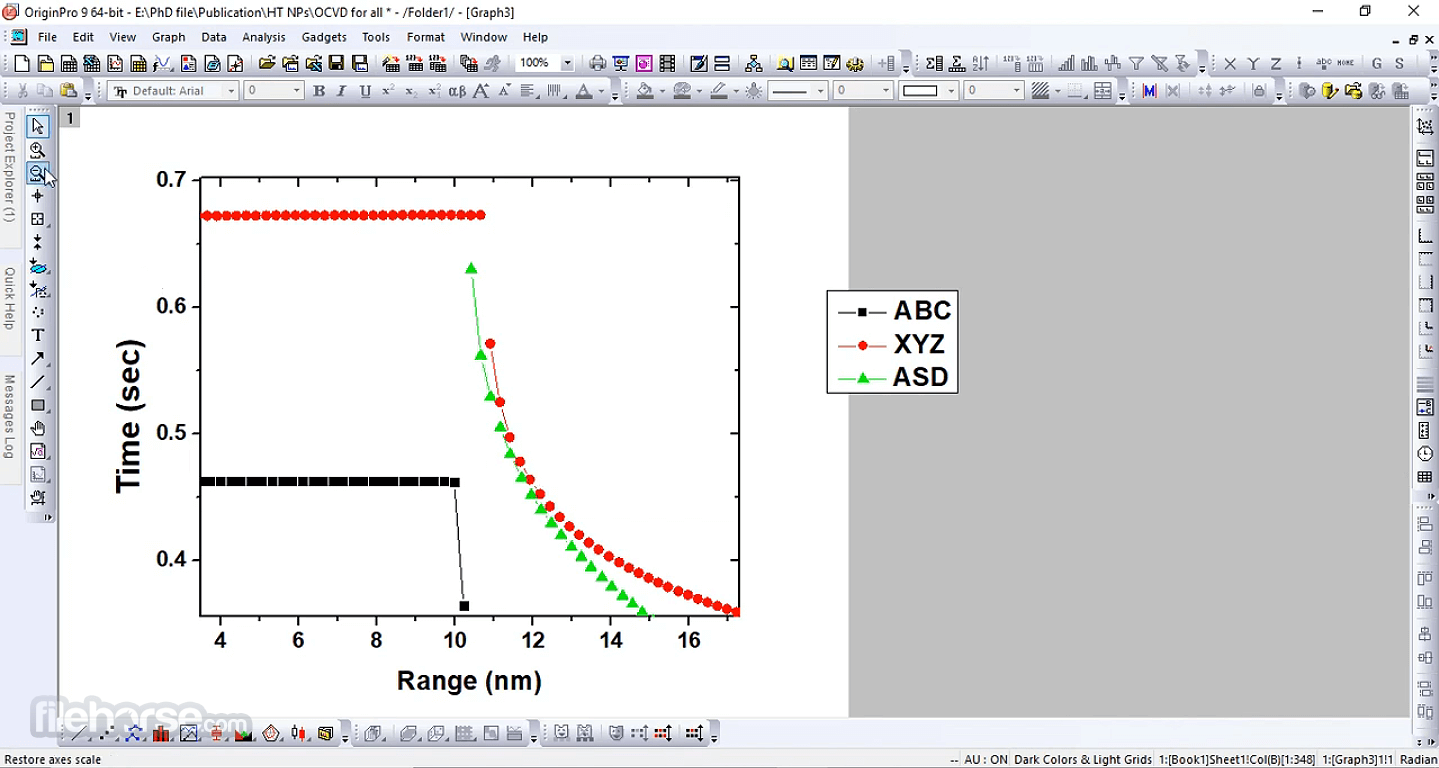Screen dimensions: 1439x768
Task: Click the Time (sec) Y axis title
Action: tap(129, 417)
